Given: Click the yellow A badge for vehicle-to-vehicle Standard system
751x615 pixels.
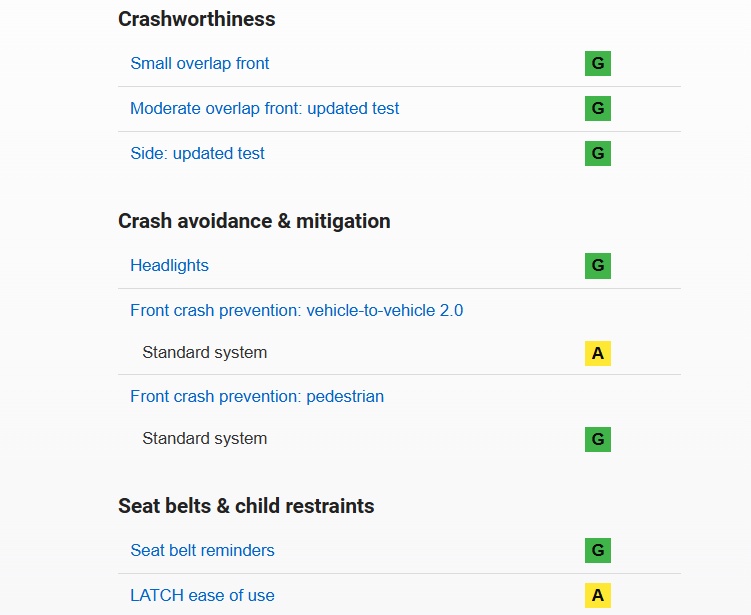Looking at the screenshot, I should coord(598,353).
